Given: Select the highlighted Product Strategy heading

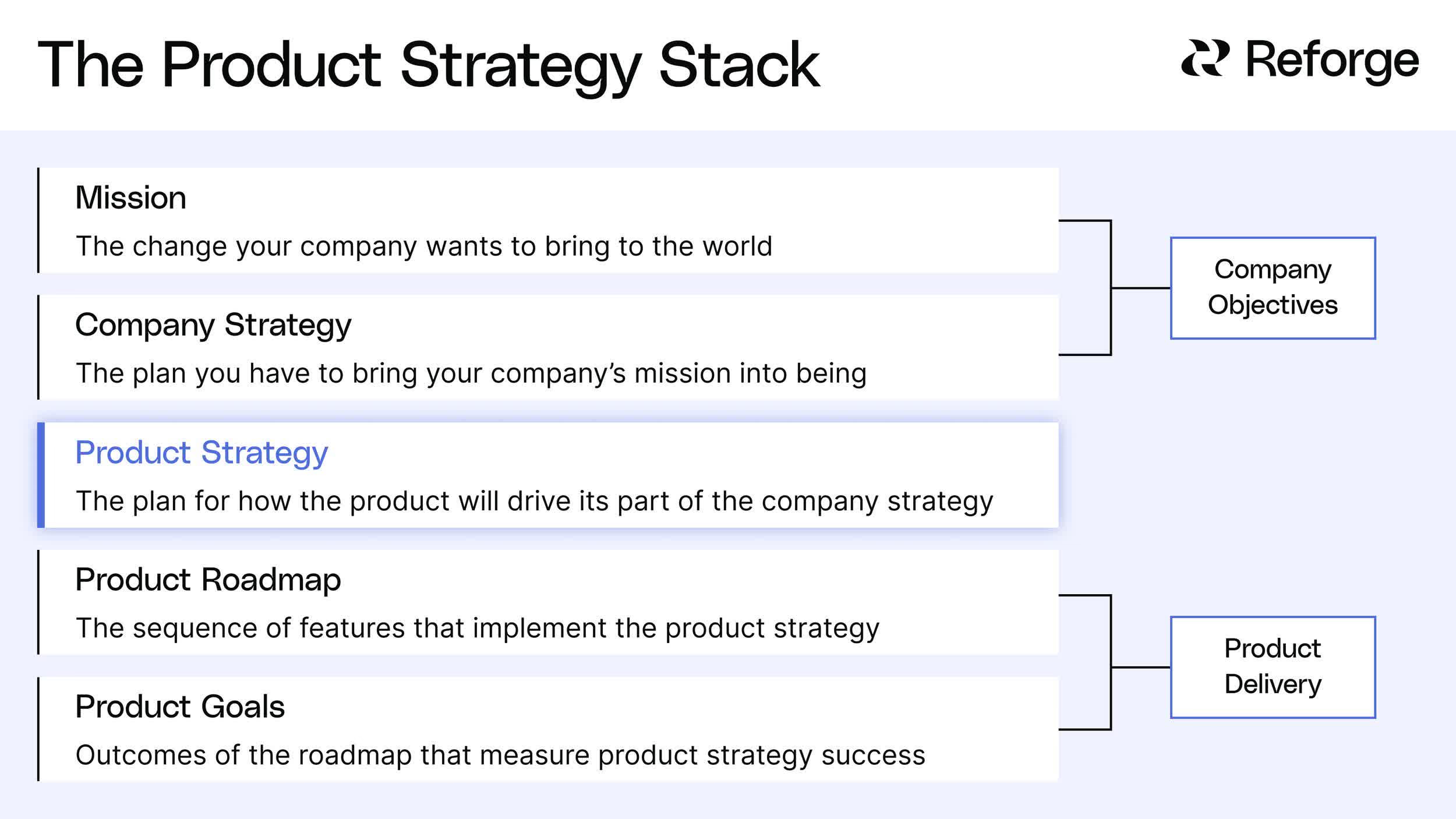Looking at the screenshot, I should pyautogui.click(x=202, y=453).
